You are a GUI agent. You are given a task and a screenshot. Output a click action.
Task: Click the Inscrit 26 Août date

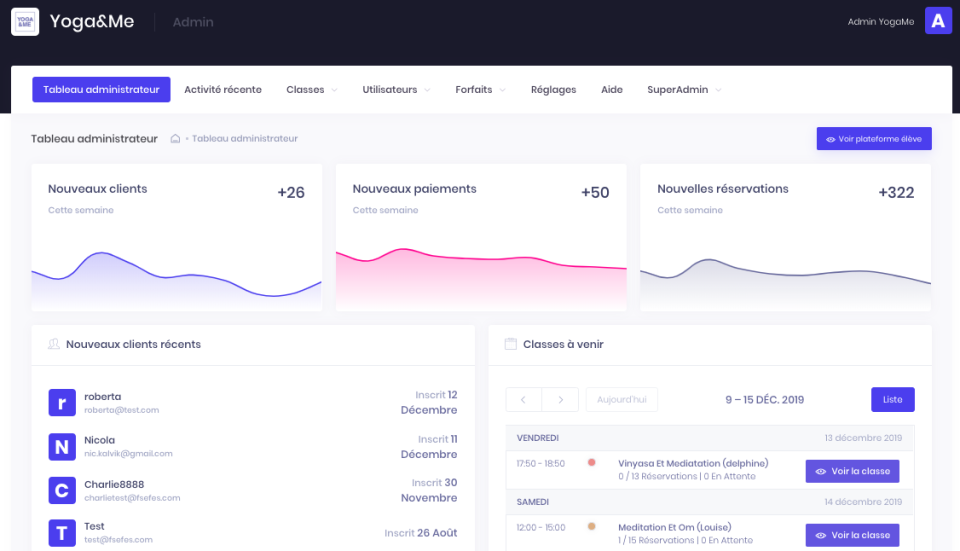click(x=421, y=533)
